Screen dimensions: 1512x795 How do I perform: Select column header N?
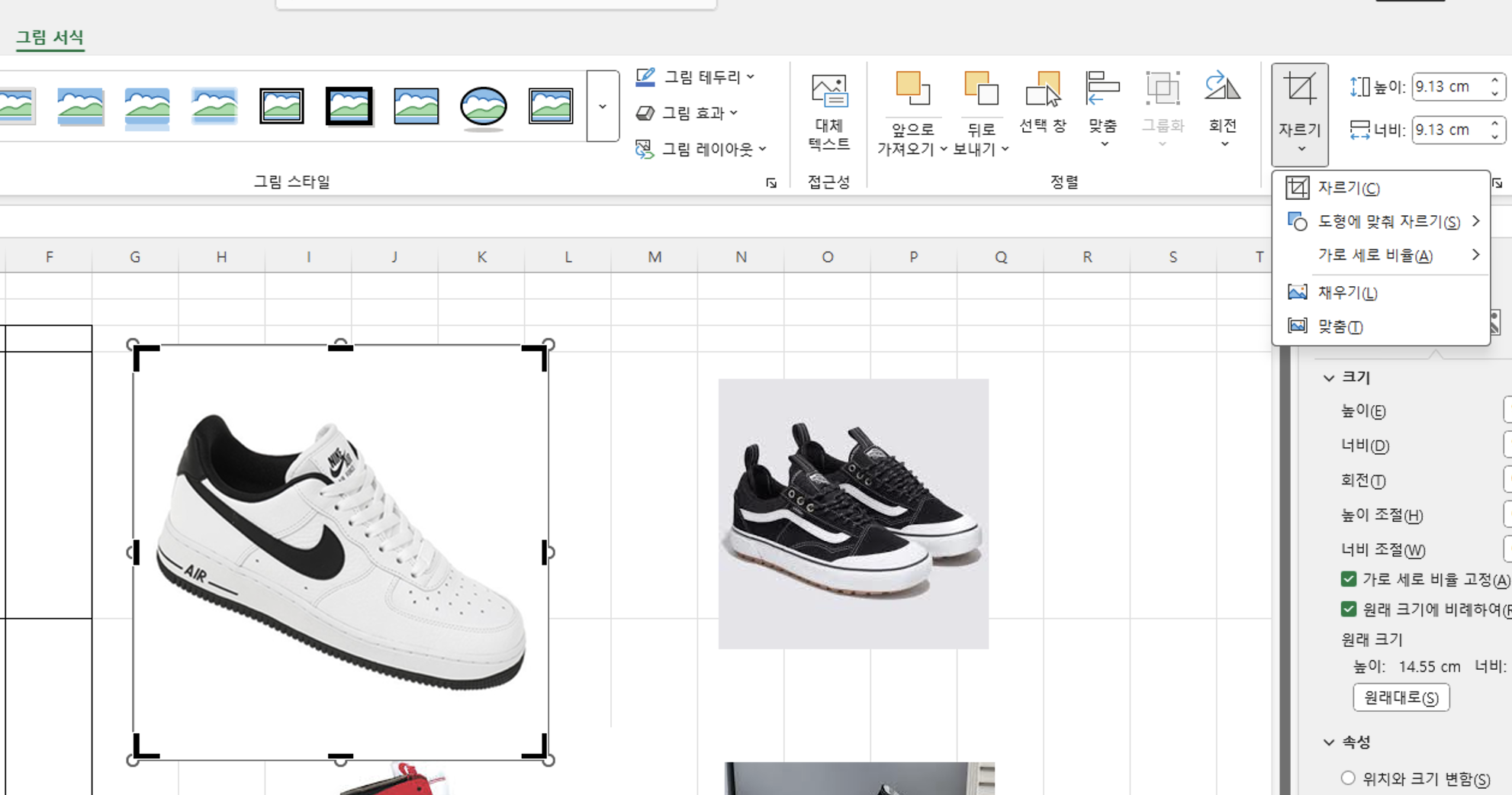741,257
